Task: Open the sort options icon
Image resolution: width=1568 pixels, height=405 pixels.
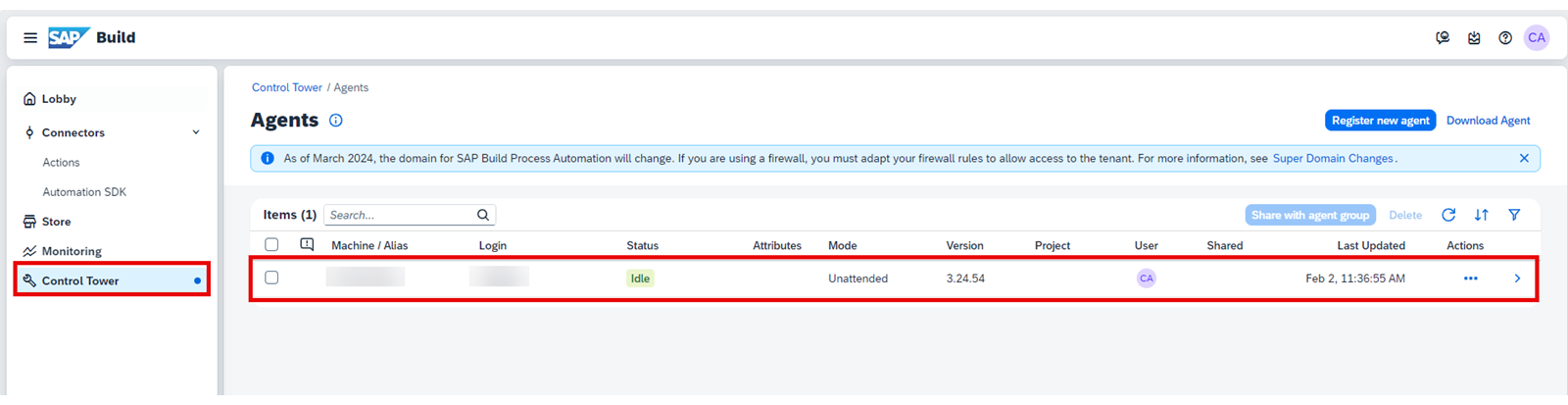Action: pos(1482,215)
